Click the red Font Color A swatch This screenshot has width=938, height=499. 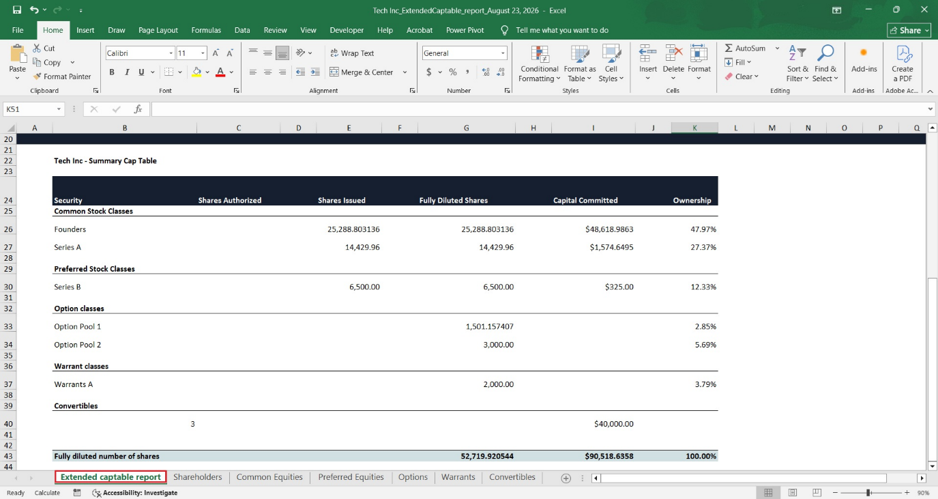pos(220,72)
